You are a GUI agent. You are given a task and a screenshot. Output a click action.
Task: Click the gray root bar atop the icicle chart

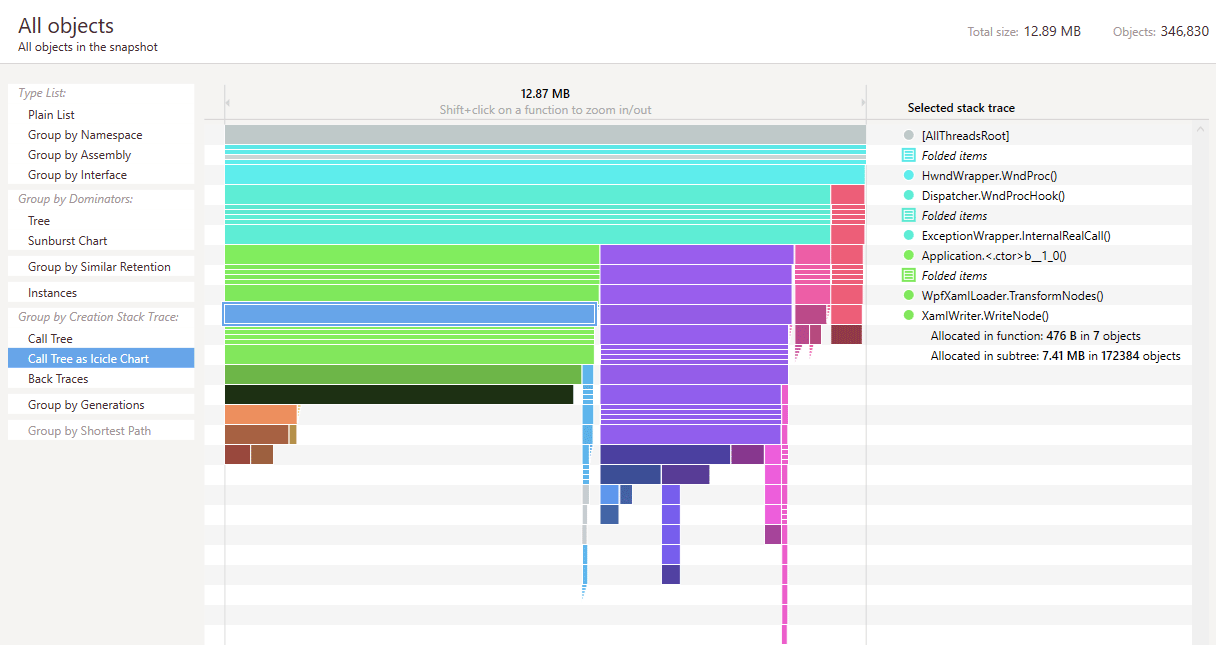coord(545,134)
